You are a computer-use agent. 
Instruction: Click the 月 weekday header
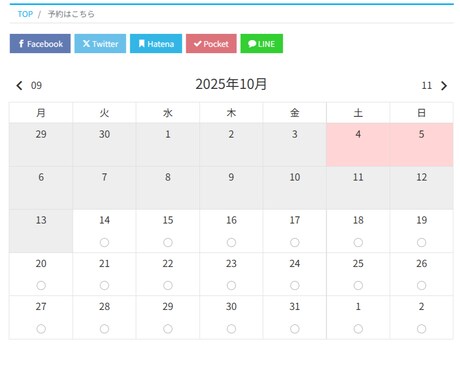[x=41, y=113]
